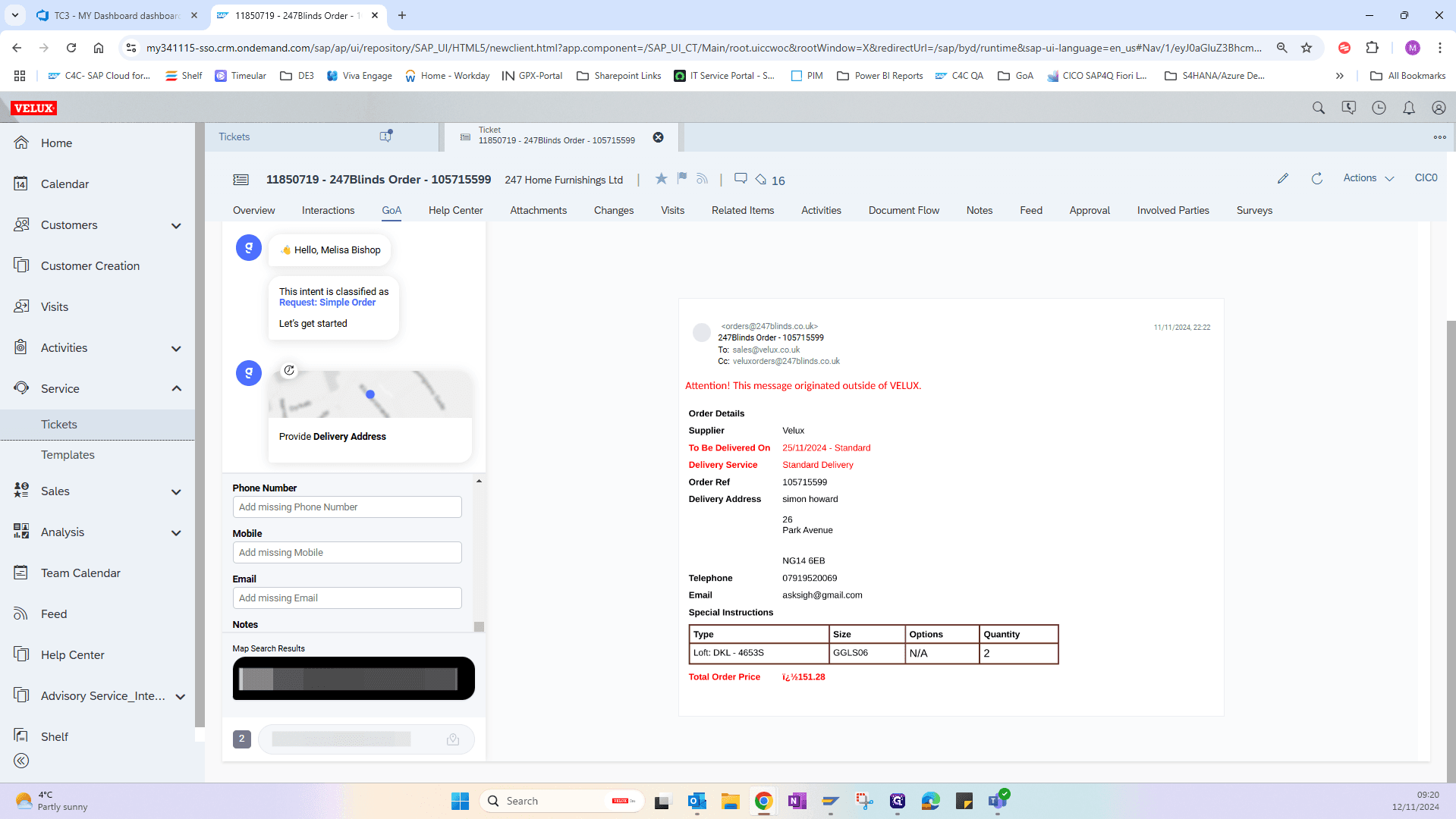Expand the Customers sidebar section
The width and height of the screenshot is (1456, 819).
click(x=176, y=226)
